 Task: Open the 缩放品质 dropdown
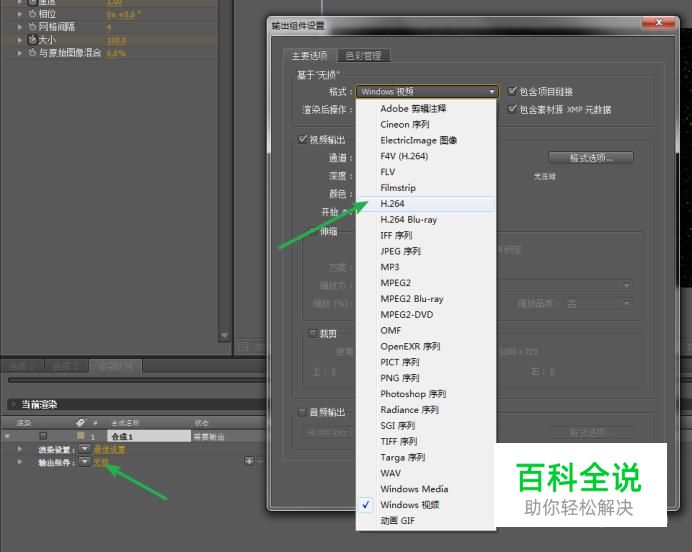tap(598, 304)
